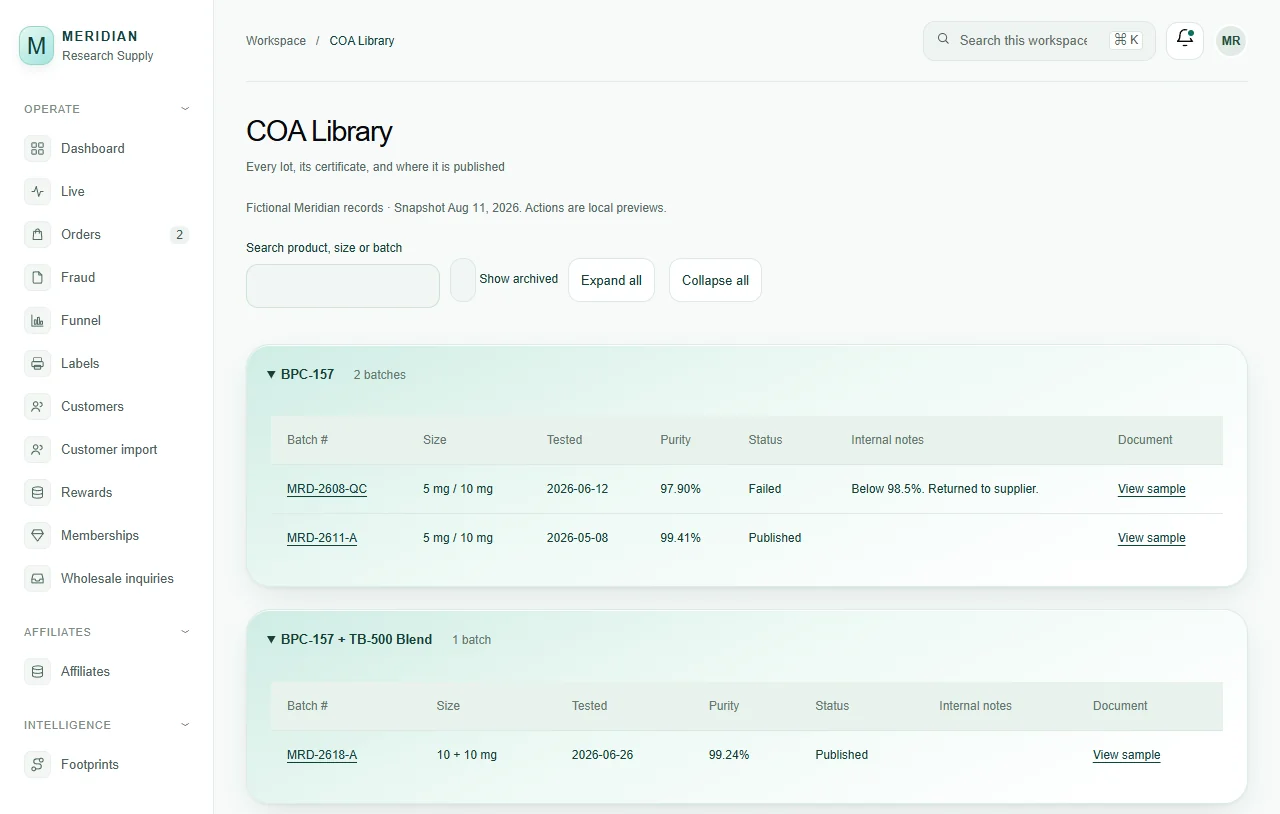Click the 'Below 98.5%. Returned to supplier.' note

click(x=945, y=489)
